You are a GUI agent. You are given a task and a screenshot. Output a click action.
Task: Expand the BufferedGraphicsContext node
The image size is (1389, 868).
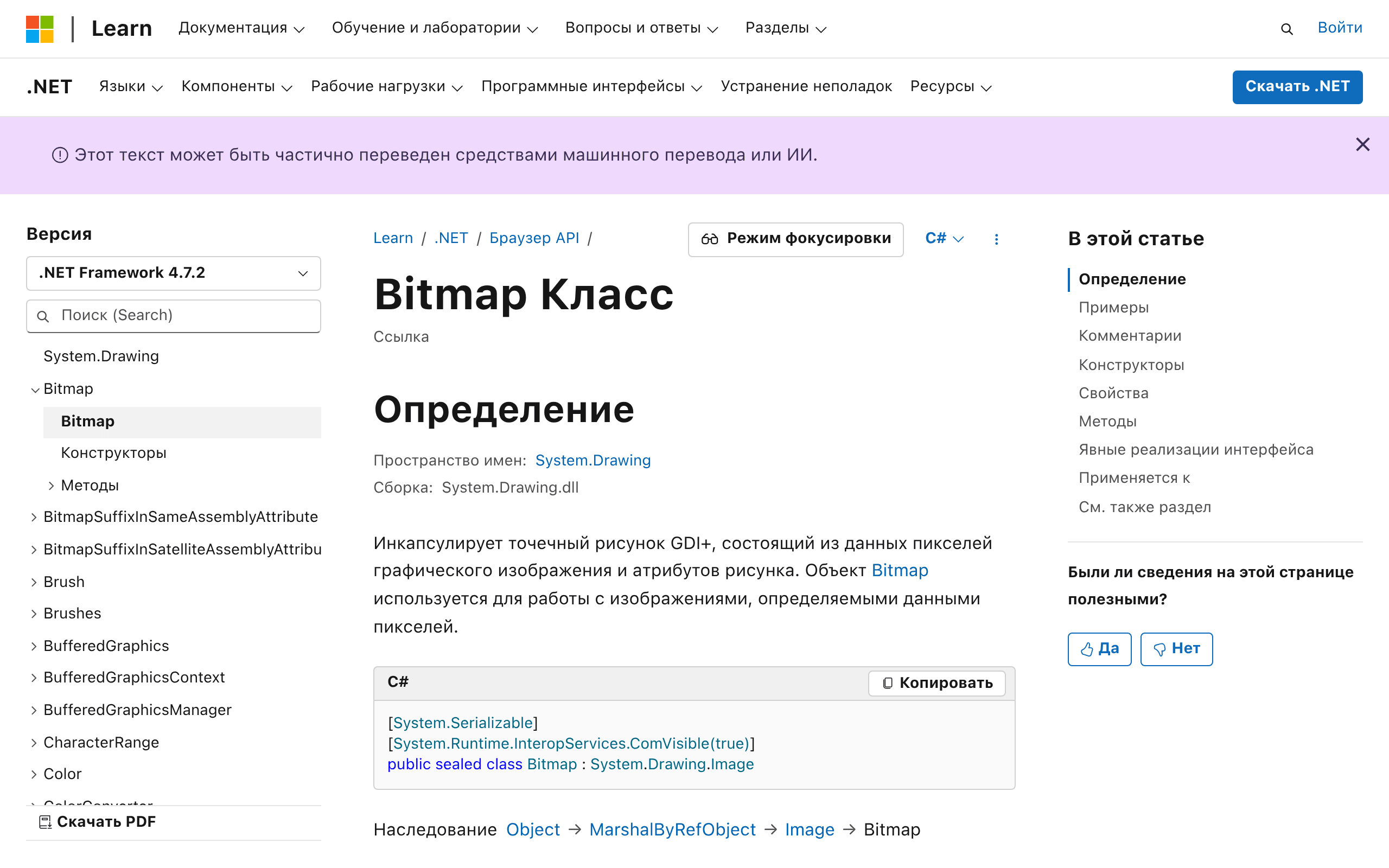pyautogui.click(x=34, y=678)
